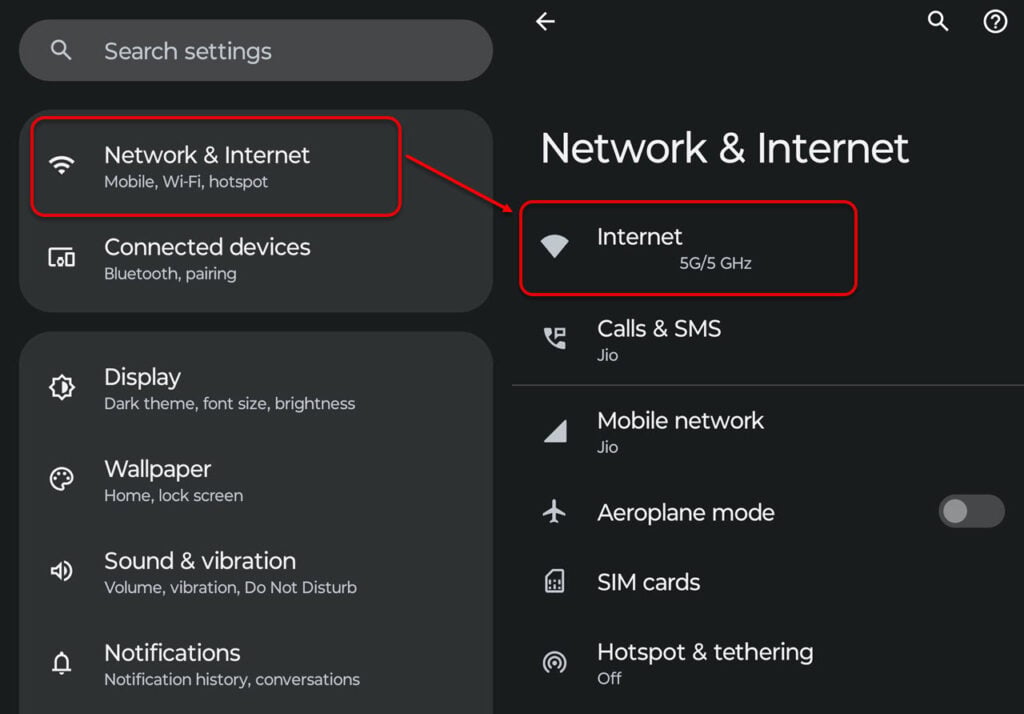Click the Search settings field
This screenshot has height=714, width=1024.
[256, 51]
